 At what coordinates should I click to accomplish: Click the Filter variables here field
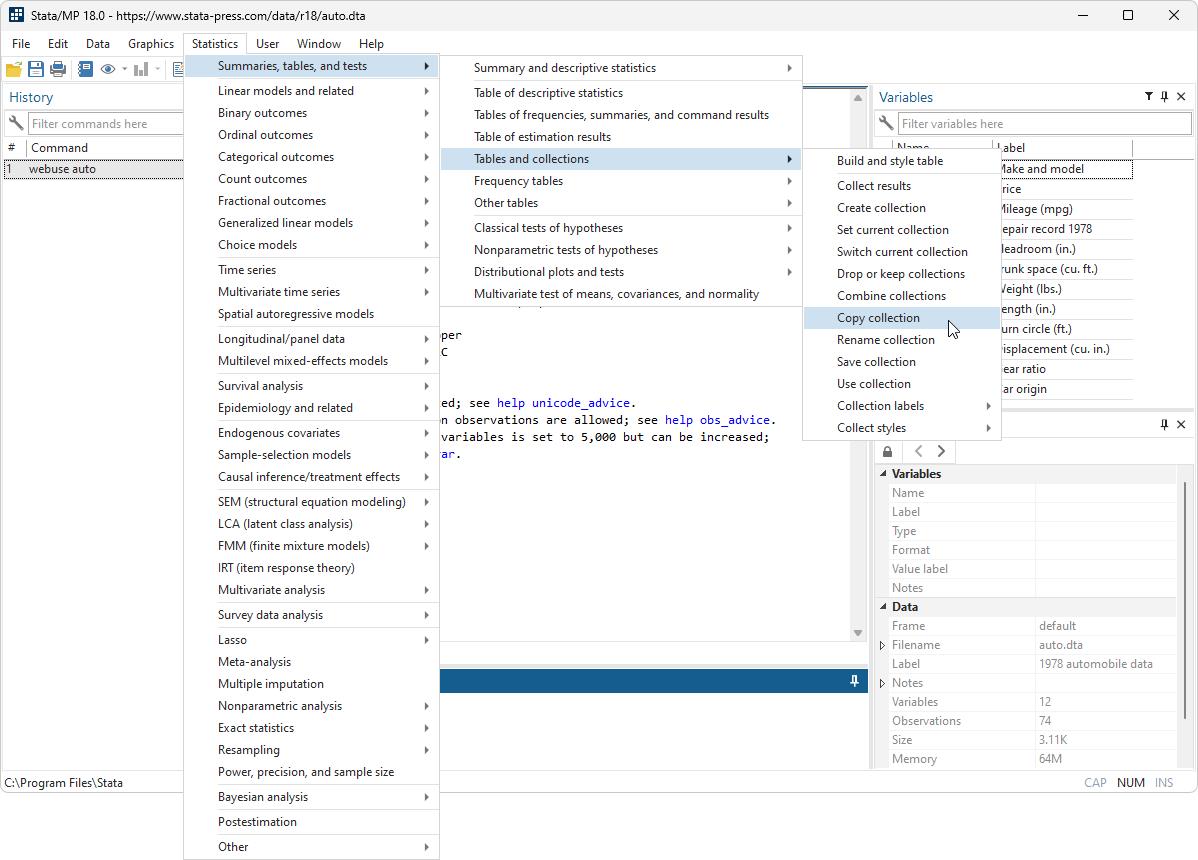tap(1045, 123)
